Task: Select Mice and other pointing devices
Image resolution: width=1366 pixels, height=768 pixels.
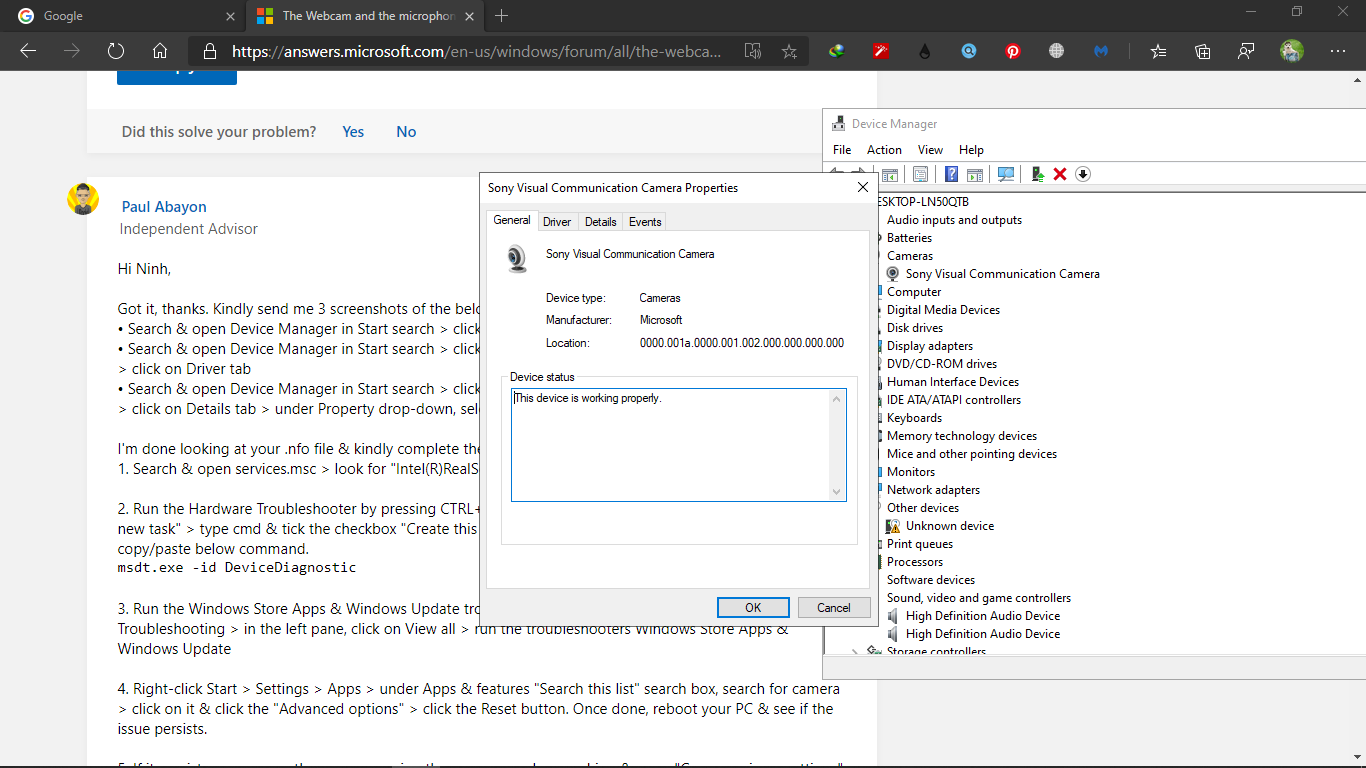Action: tap(972, 454)
